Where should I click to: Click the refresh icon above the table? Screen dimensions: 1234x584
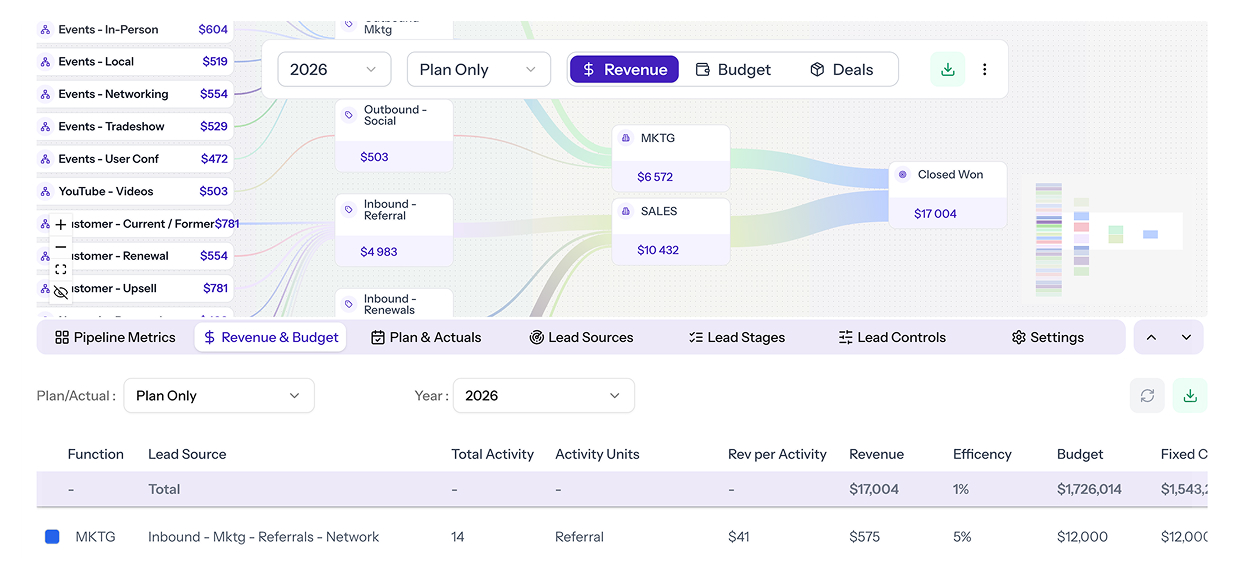1147,396
